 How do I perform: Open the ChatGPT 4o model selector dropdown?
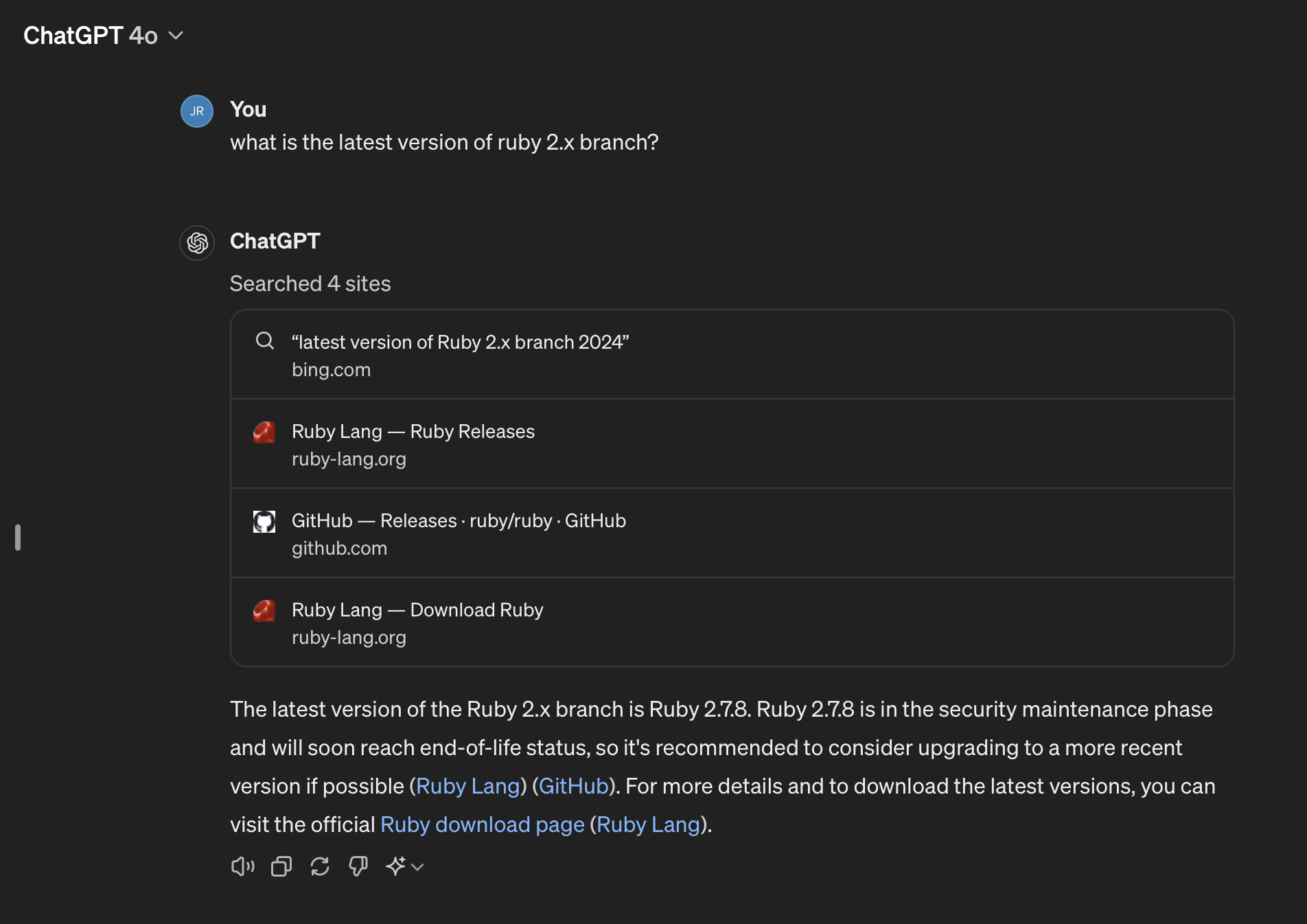pyautogui.click(x=103, y=36)
